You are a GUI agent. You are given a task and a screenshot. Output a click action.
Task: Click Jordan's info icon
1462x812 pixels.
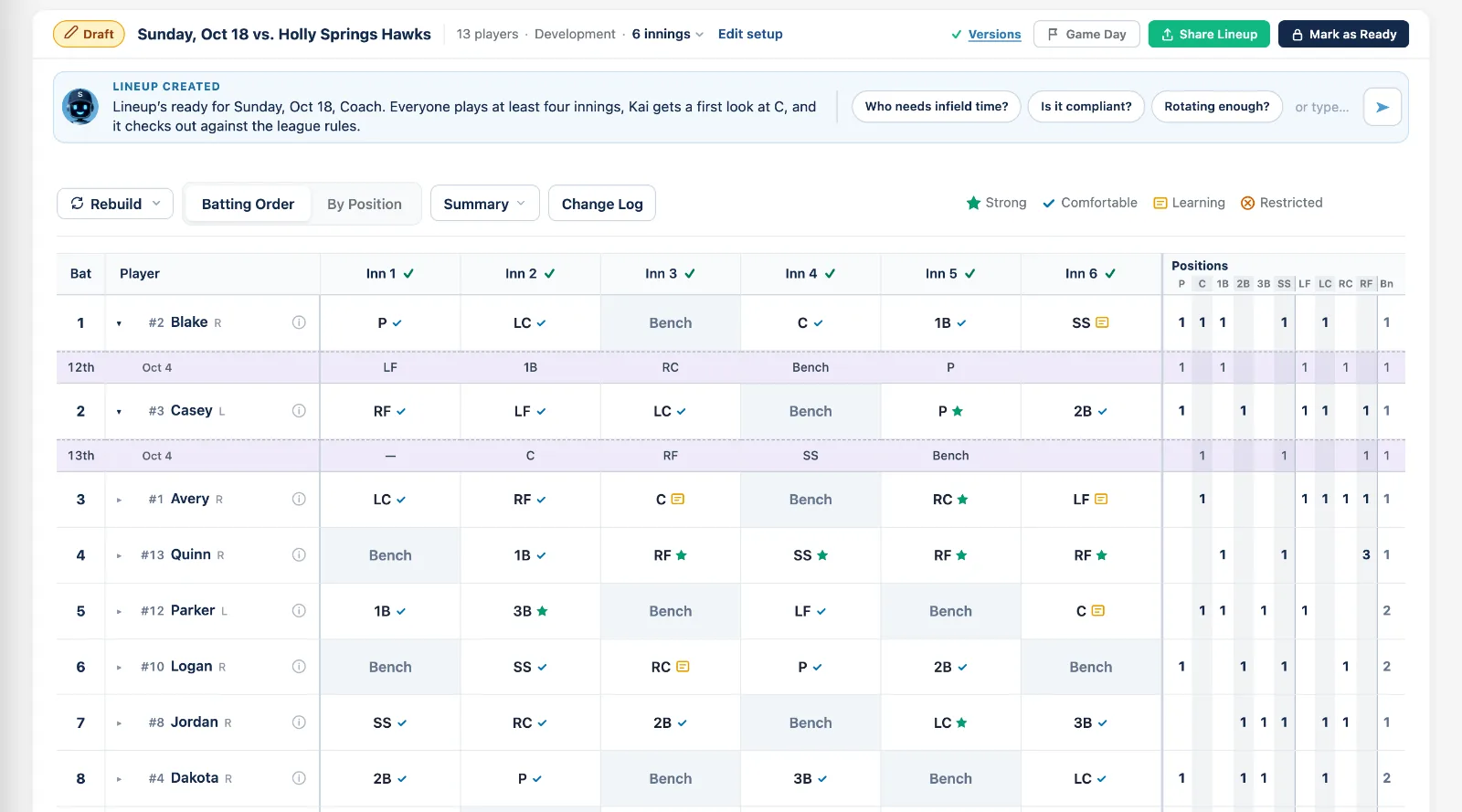tap(299, 722)
